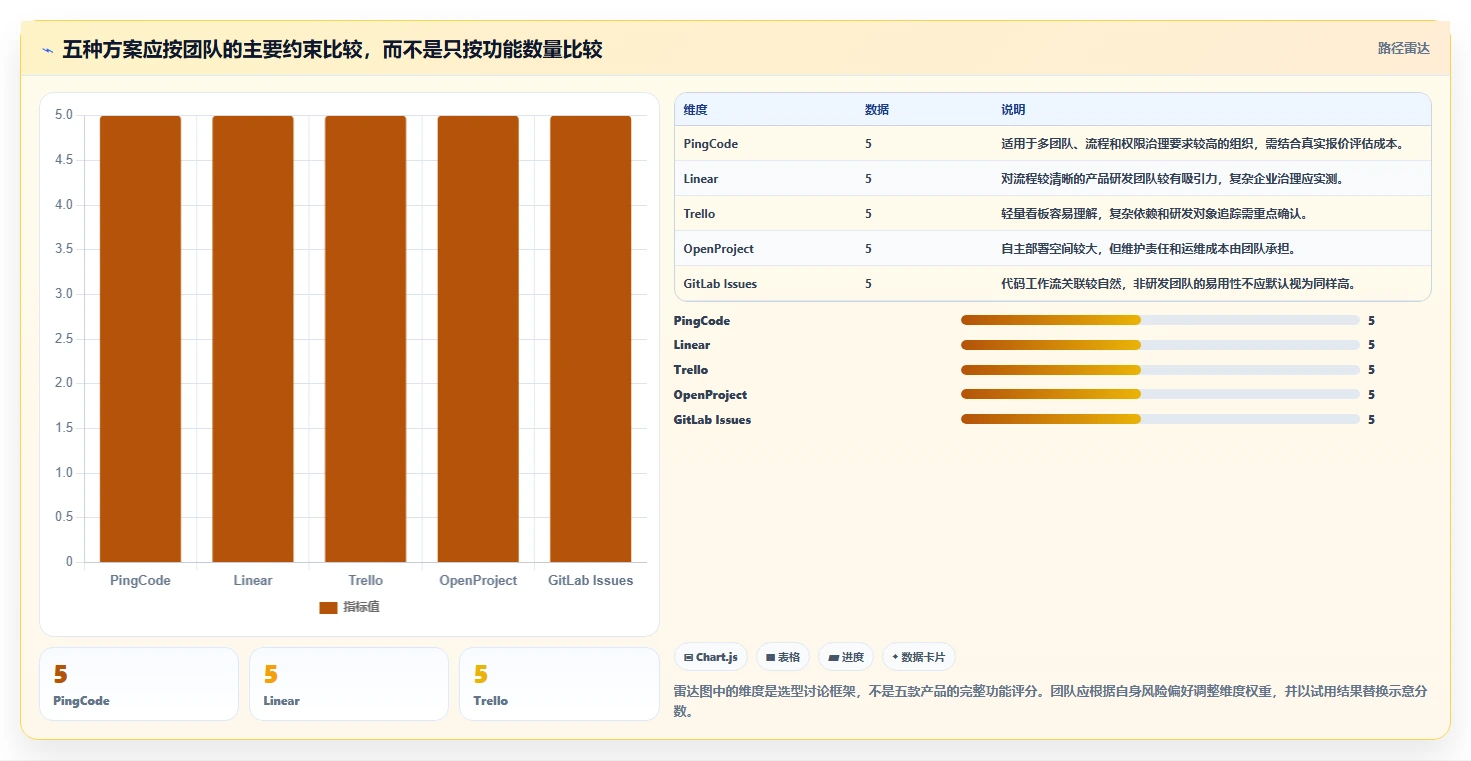1471x761 pixels.
Task: Click the Chart.js chip
Action: click(x=711, y=657)
